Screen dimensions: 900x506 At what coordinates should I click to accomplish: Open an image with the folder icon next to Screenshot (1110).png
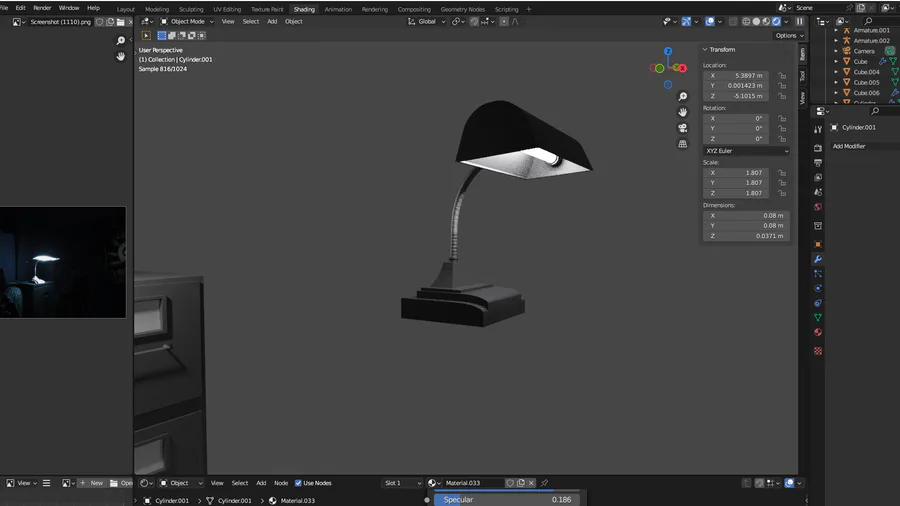(121, 22)
